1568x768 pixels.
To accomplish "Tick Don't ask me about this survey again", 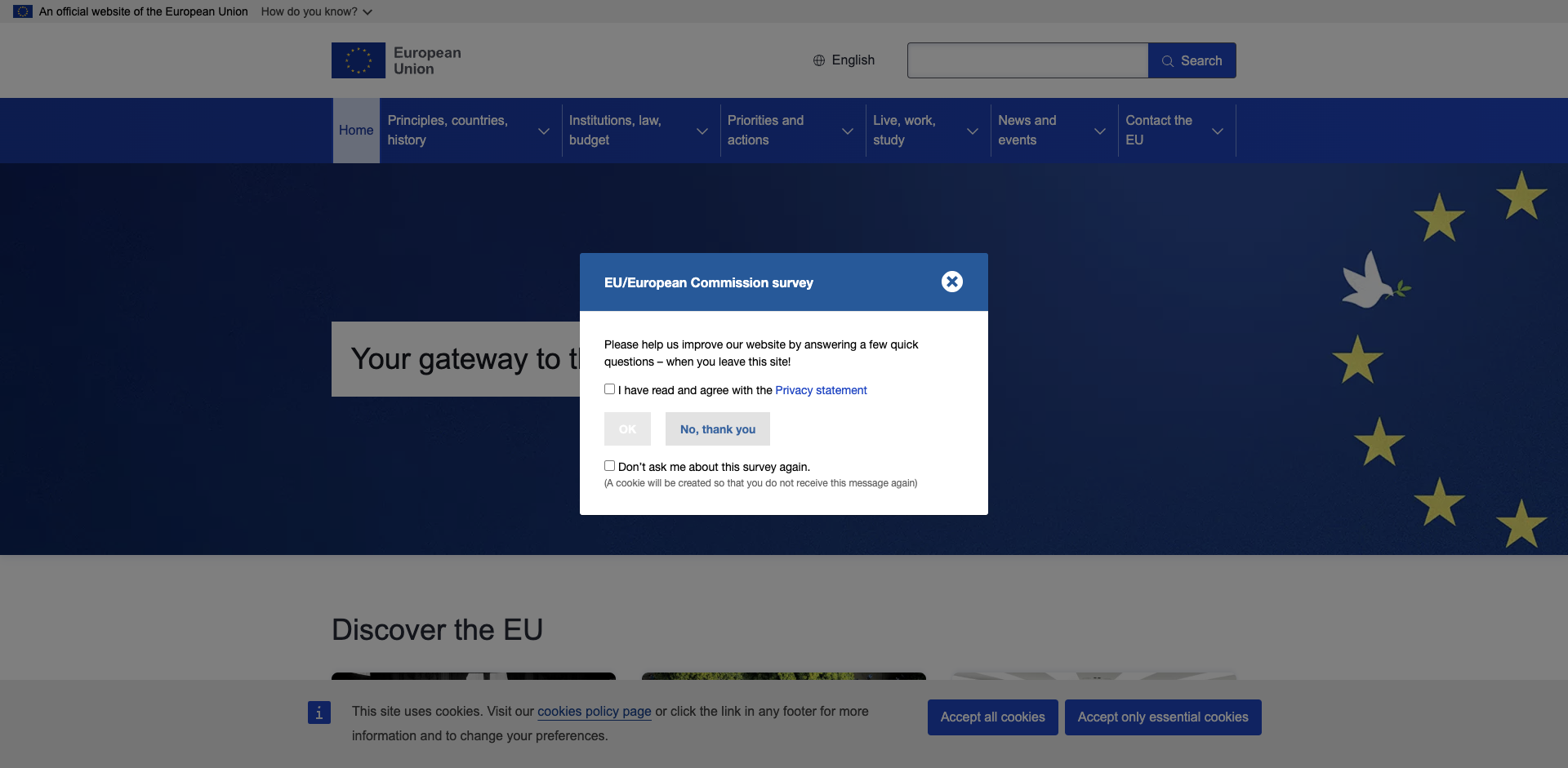I will tap(609, 466).
